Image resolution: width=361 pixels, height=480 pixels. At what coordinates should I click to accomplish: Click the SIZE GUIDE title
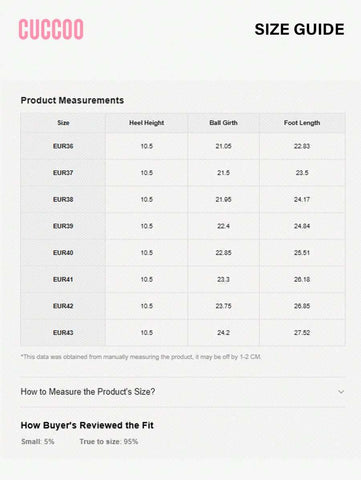(x=299, y=29)
